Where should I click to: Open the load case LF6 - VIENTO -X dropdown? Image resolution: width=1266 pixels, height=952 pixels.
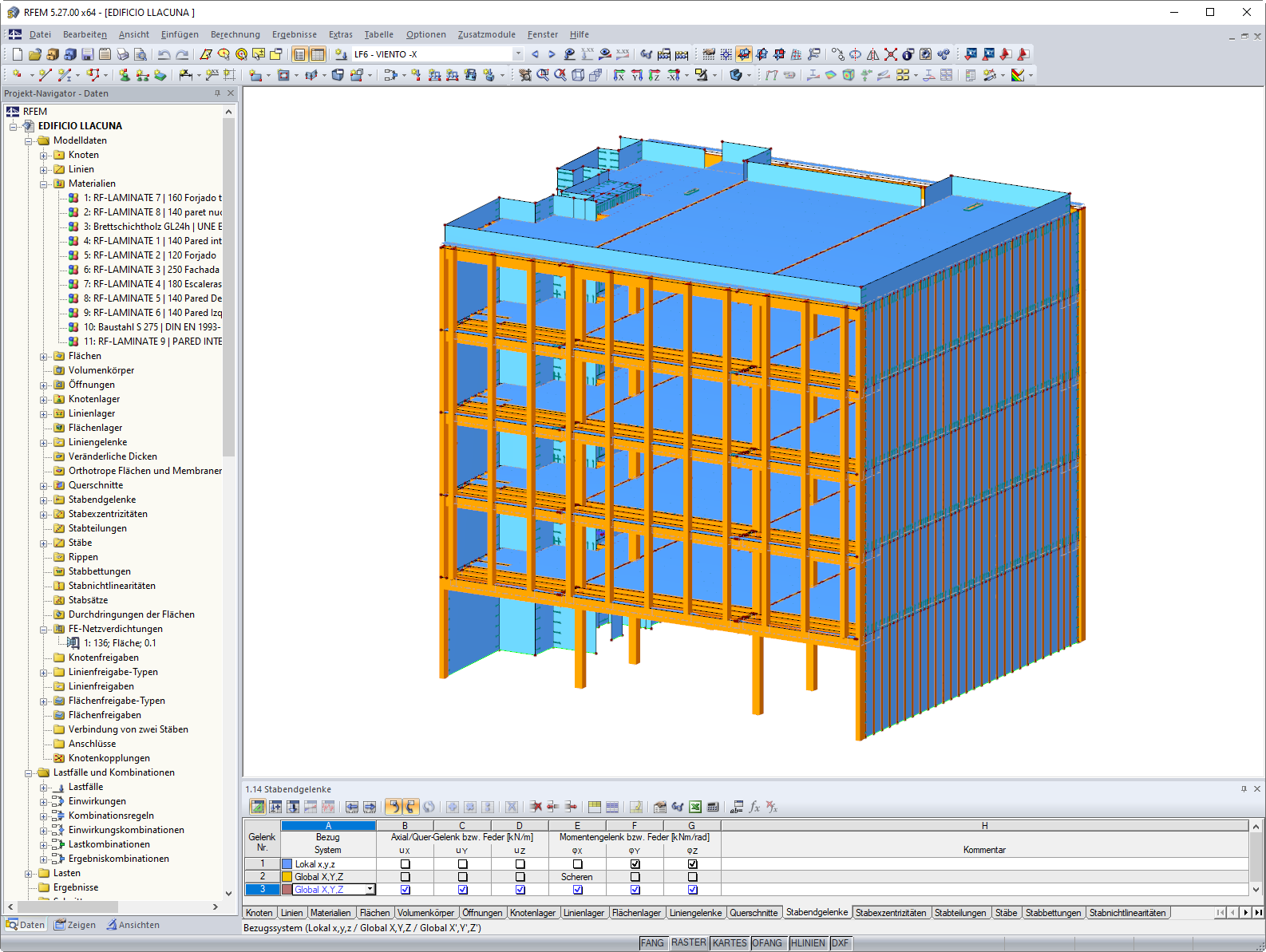tap(518, 54)
